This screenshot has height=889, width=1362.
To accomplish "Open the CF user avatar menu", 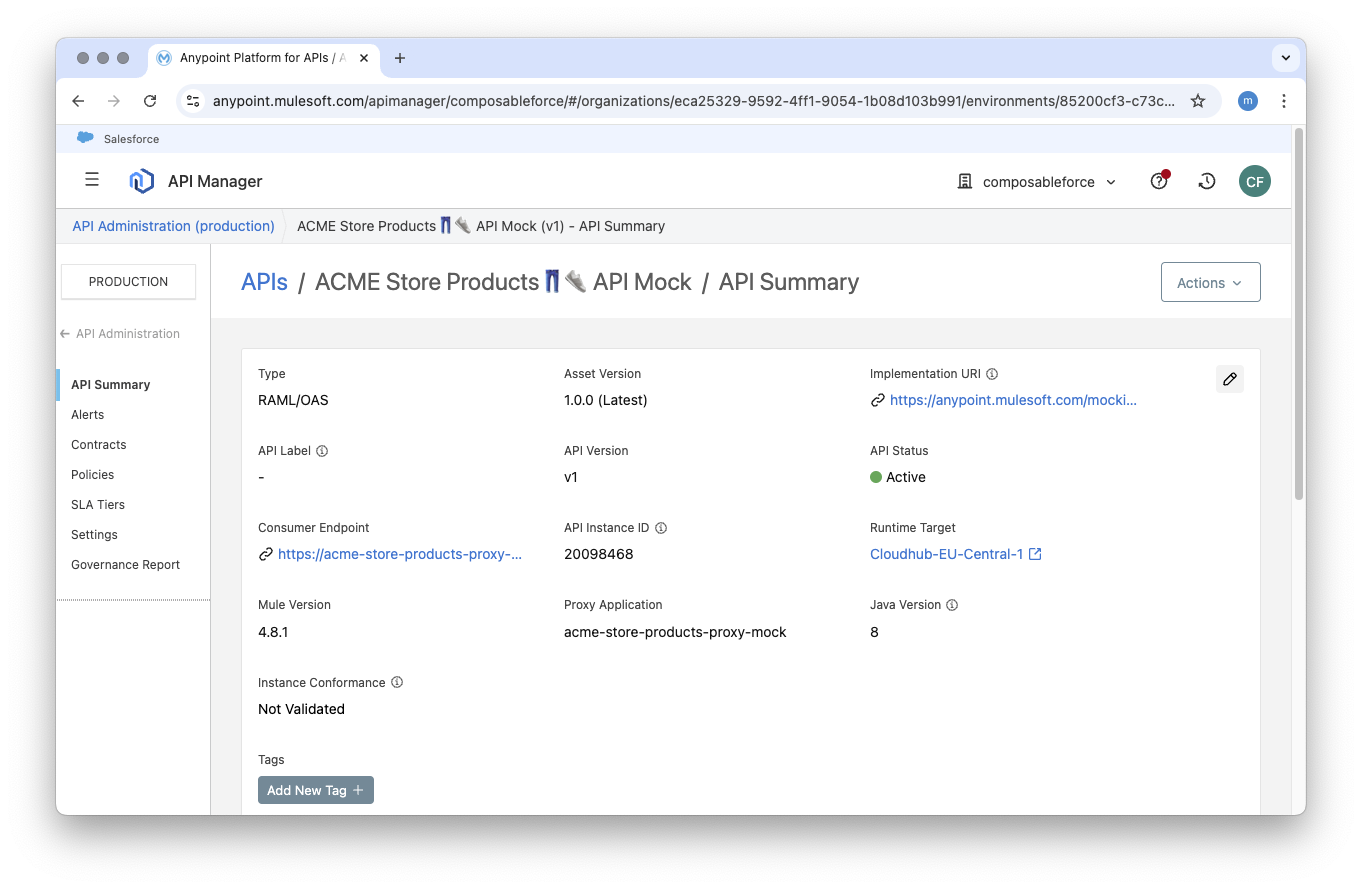I will click(x=1254, y=181).
